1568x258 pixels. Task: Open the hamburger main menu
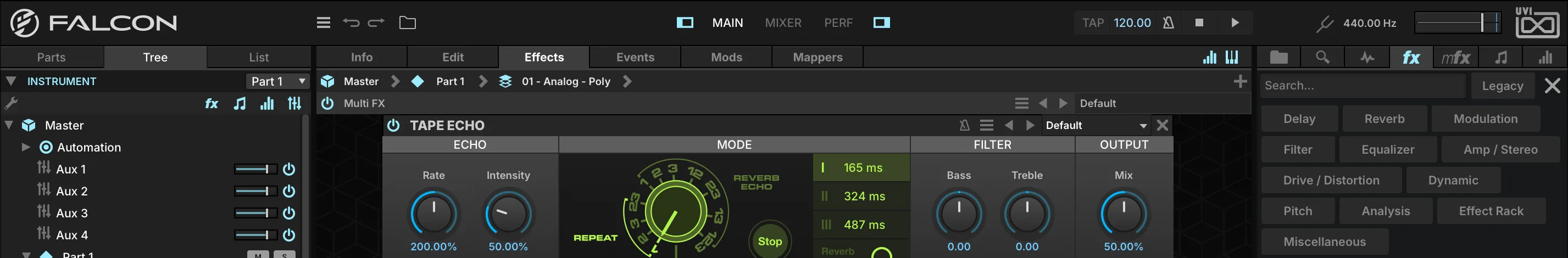323,23
